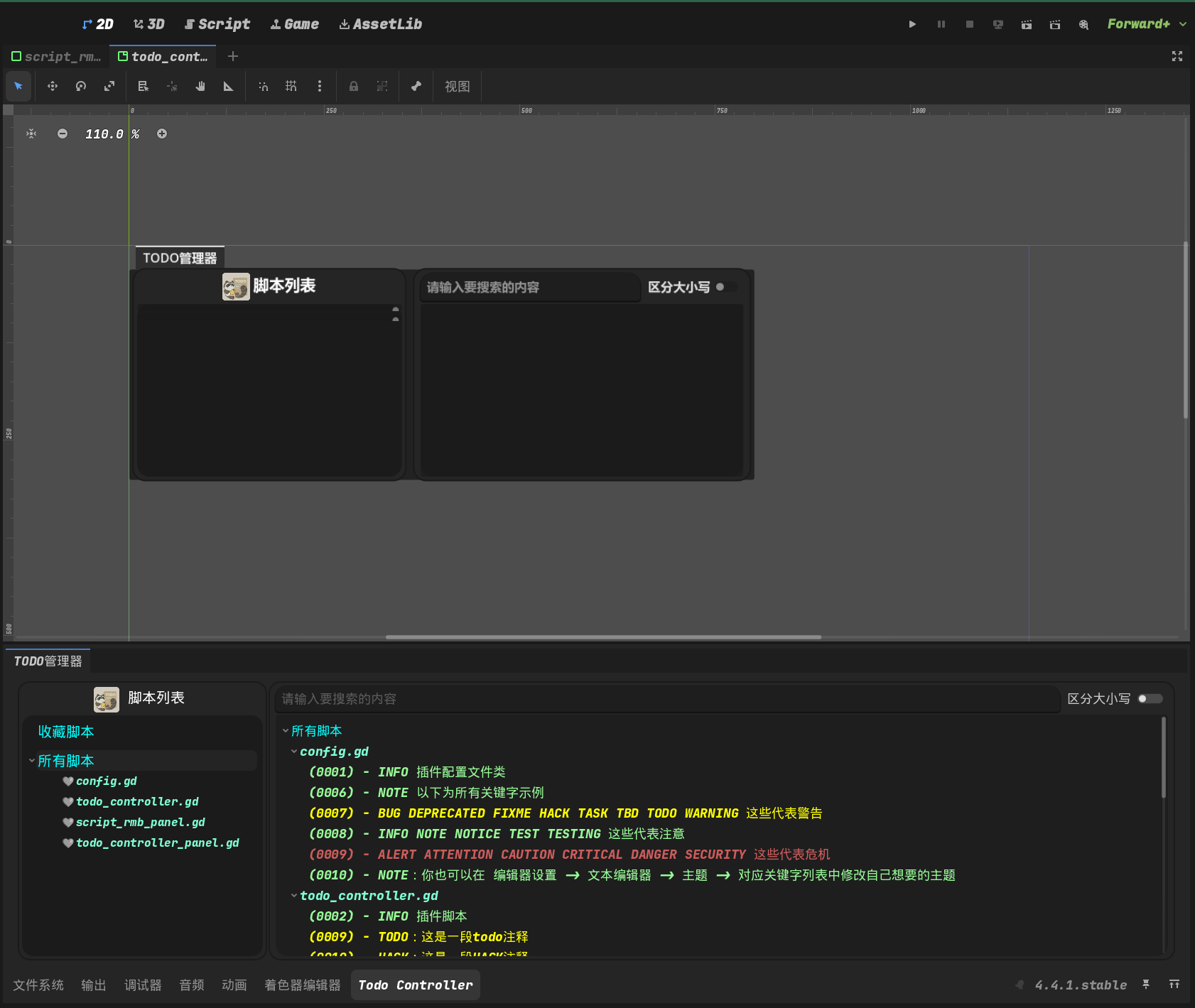Screen dimensions: 1195x1008
Task: Reset zoom via 110.0 % label
Action: 112,134
